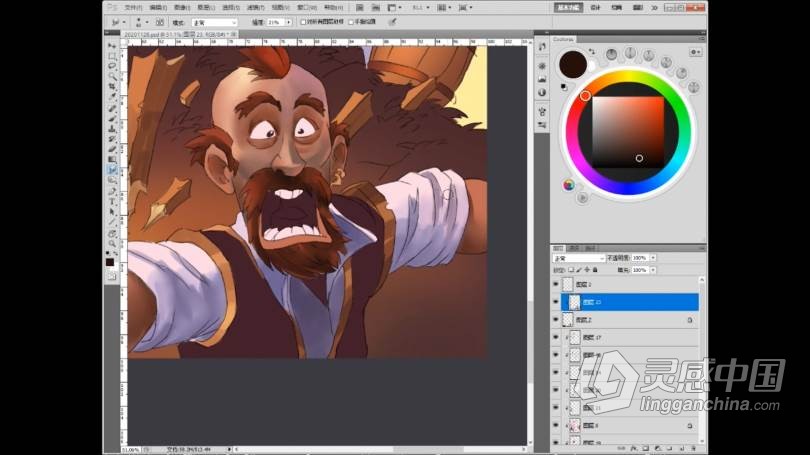
Task: Click the trash icon in Layers panel
Action: click(692, 448)
